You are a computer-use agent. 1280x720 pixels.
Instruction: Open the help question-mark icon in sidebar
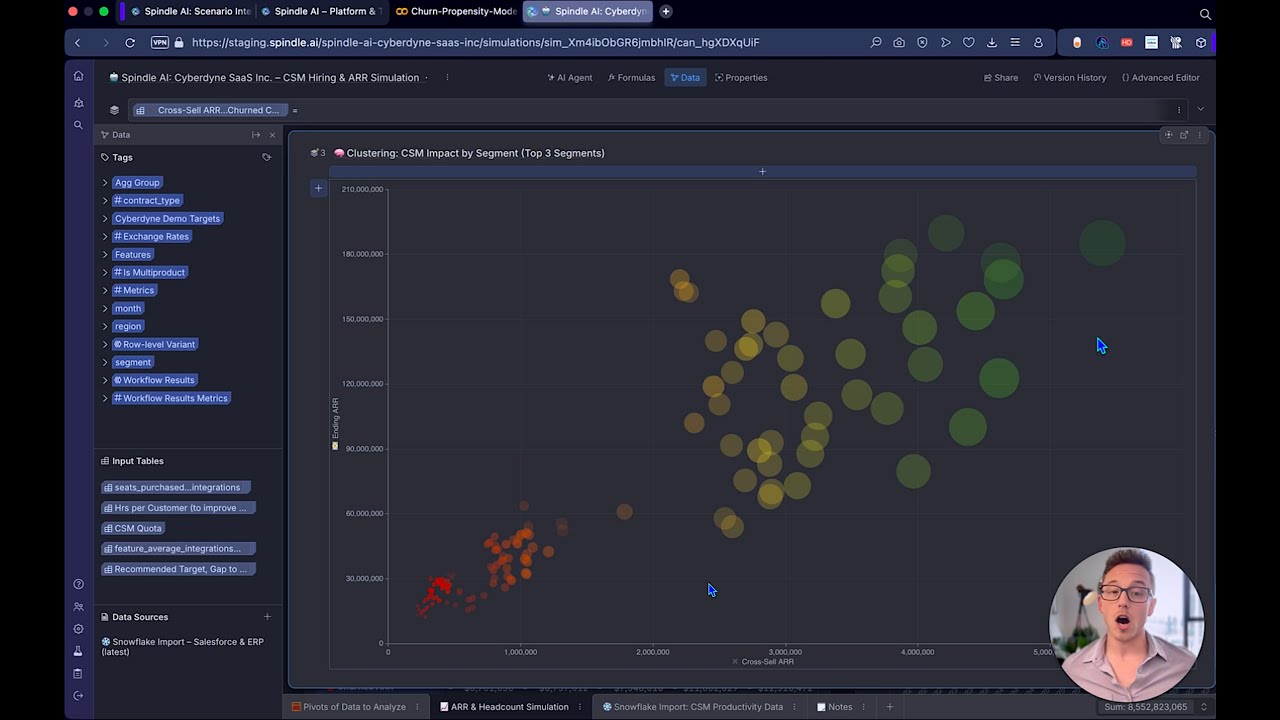click(78, 584)
